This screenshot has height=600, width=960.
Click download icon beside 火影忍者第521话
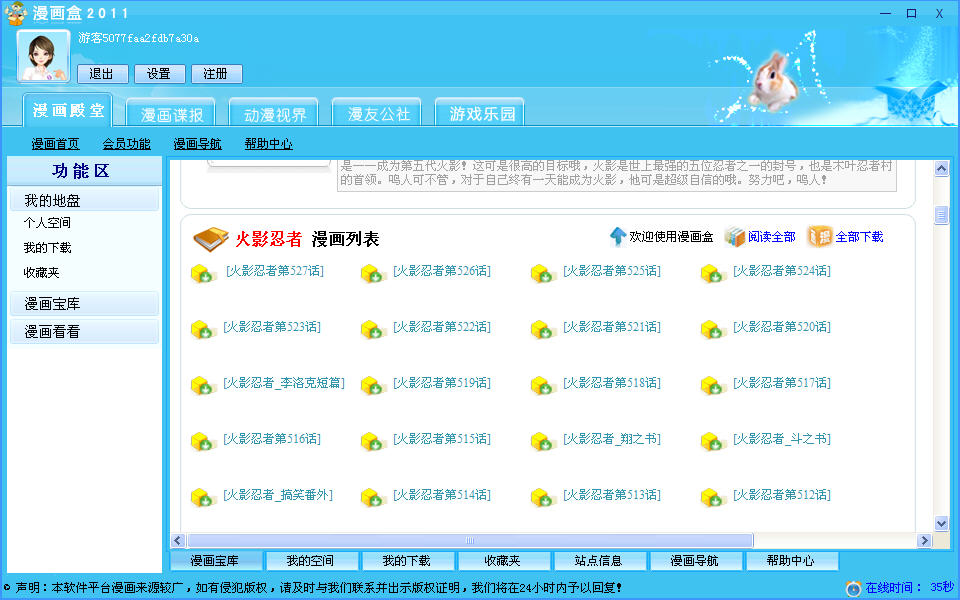click(x=544, y=329)
